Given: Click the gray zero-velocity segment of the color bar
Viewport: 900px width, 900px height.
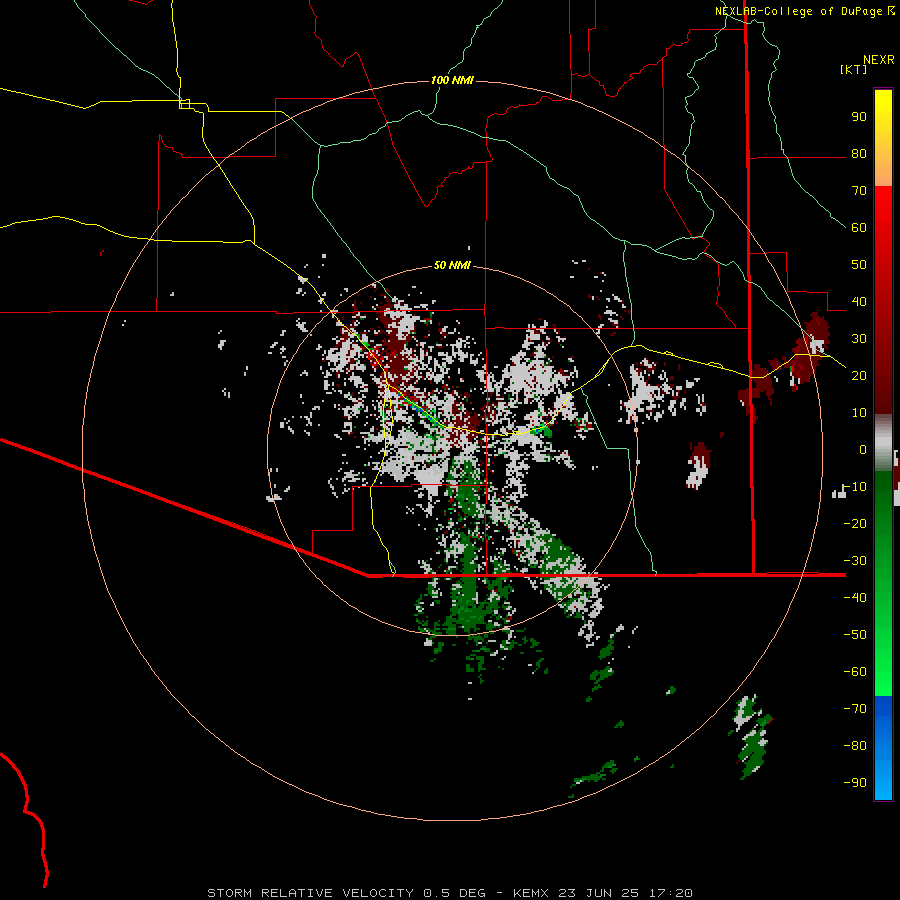Looking at the screenshot, I should (x=883, y=442).
